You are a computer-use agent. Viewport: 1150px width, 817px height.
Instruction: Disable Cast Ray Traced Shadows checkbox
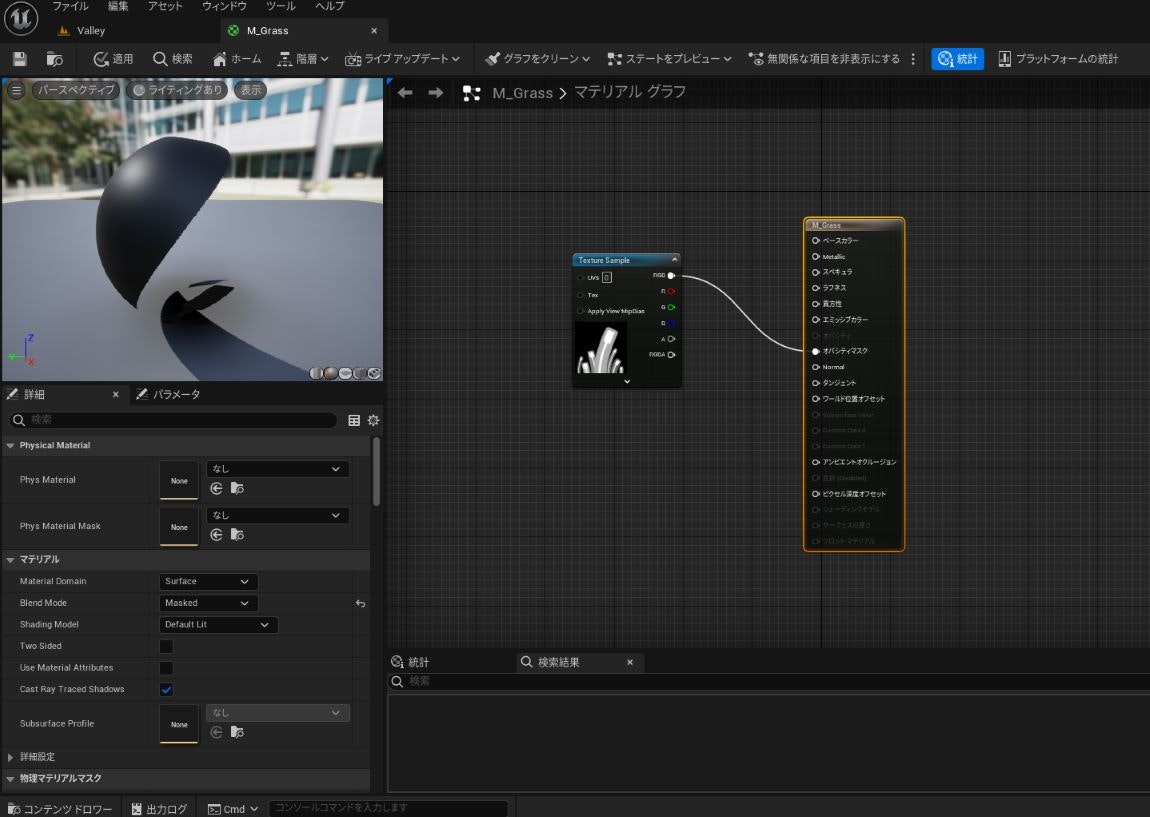point(167,690)
